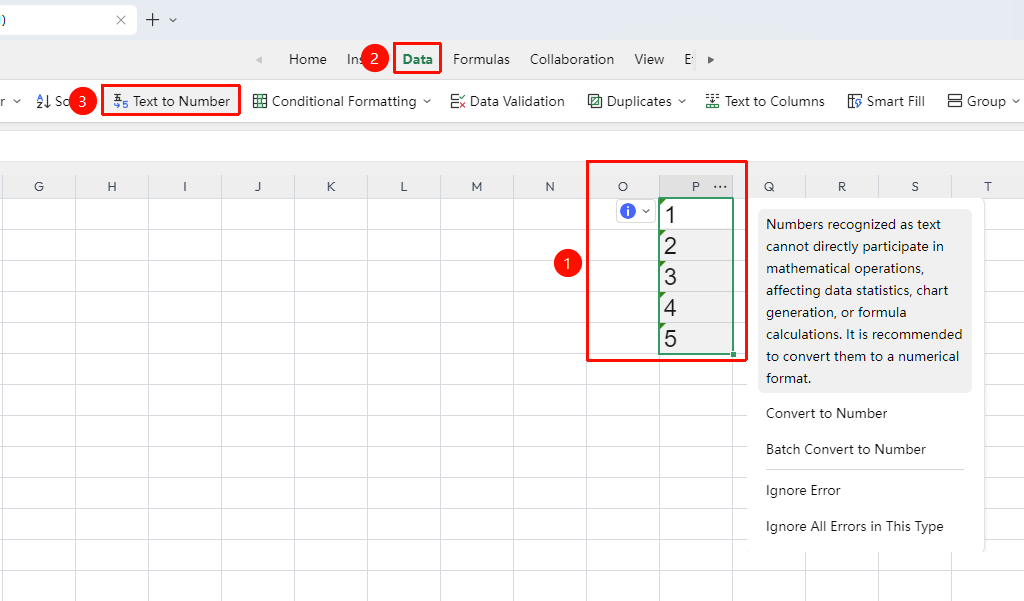This screenshot has width=1024, height=601.
Task: Click the Duplicates icon
Action: [595, 101]
